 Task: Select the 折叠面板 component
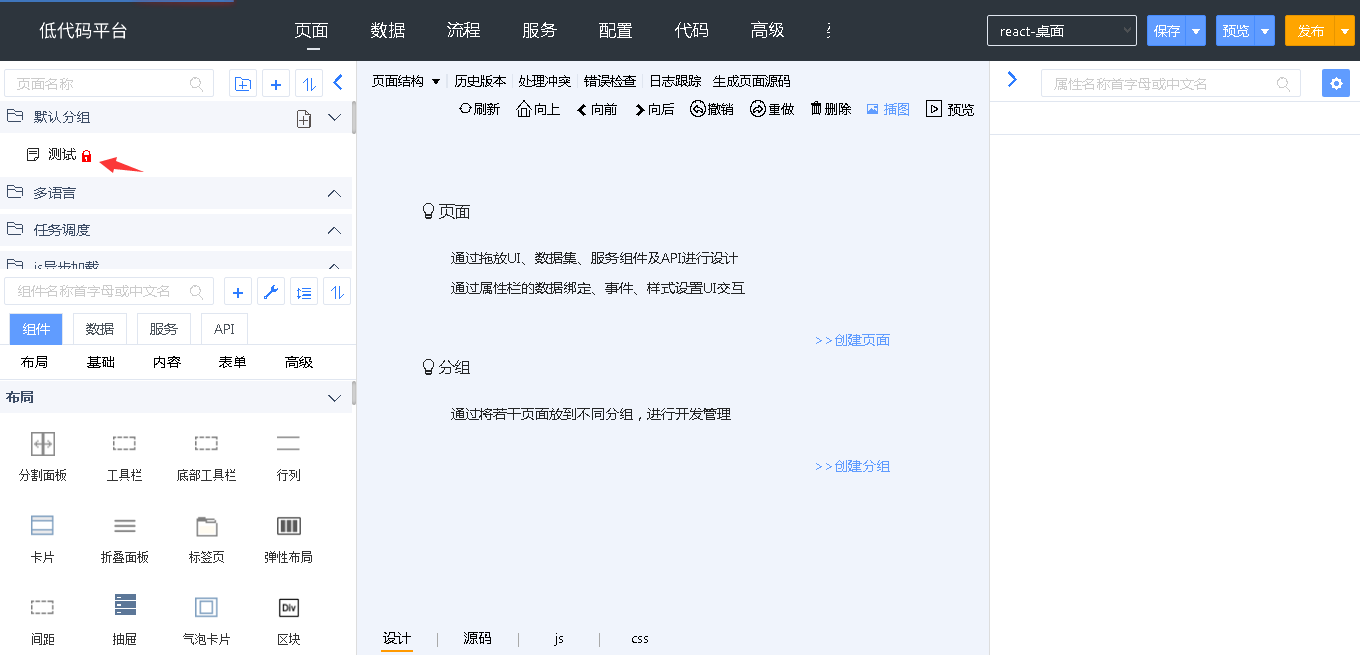(125, 539)
